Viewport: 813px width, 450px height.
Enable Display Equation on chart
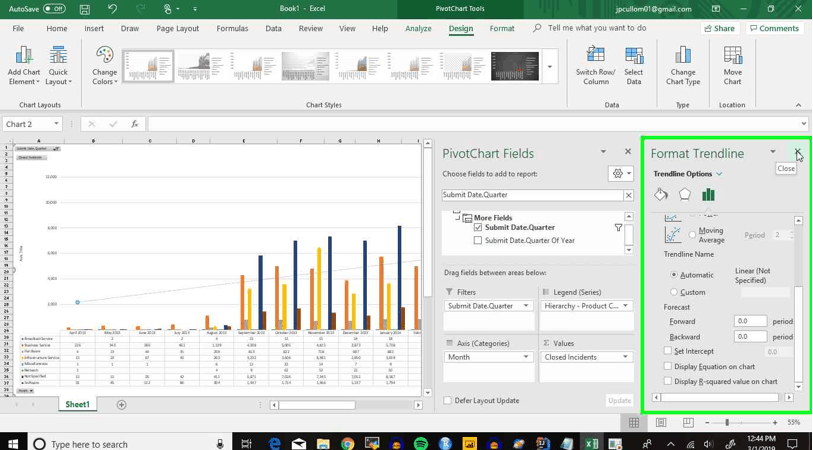(668, 366)
